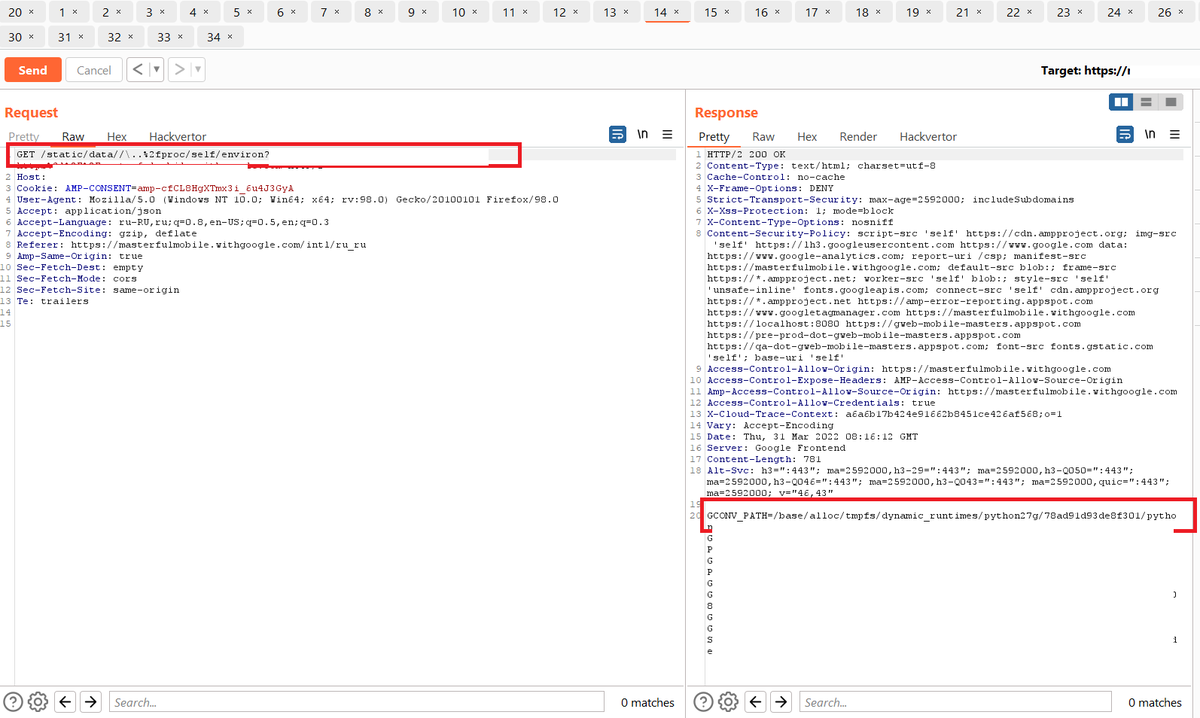Screen dimensions: 1200x718
Task: Switch Response view to Hex
Action: point(807,137)
